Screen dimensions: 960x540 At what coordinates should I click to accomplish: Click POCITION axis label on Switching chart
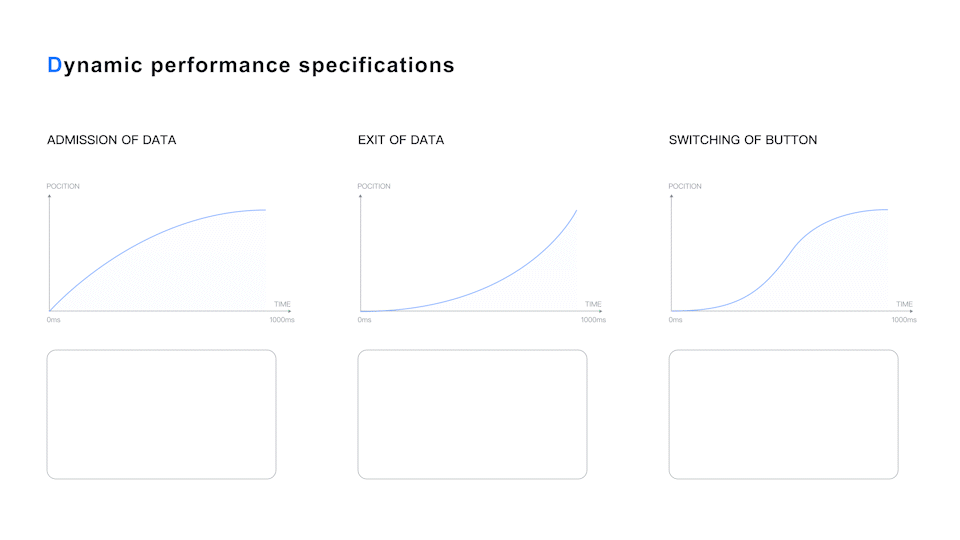click(685, 186)
